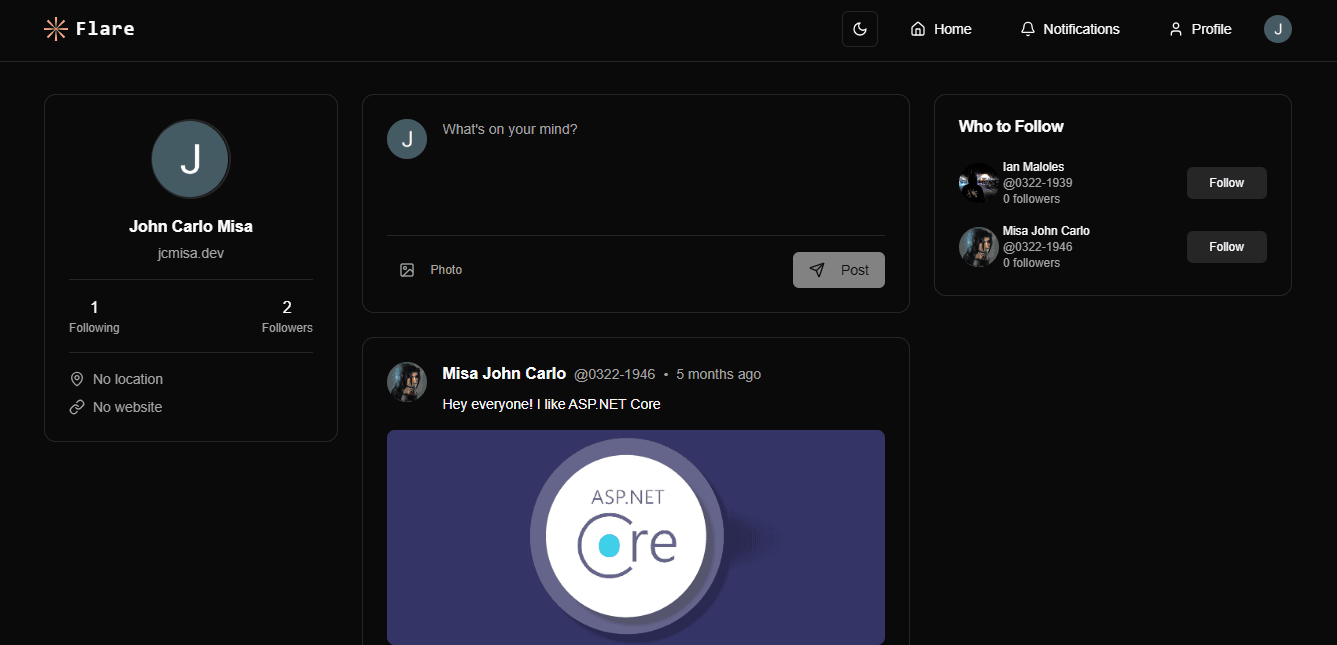Follow Ian Maloles
The height and width of the screenshot is (645, 1337).
point(1227,183)
